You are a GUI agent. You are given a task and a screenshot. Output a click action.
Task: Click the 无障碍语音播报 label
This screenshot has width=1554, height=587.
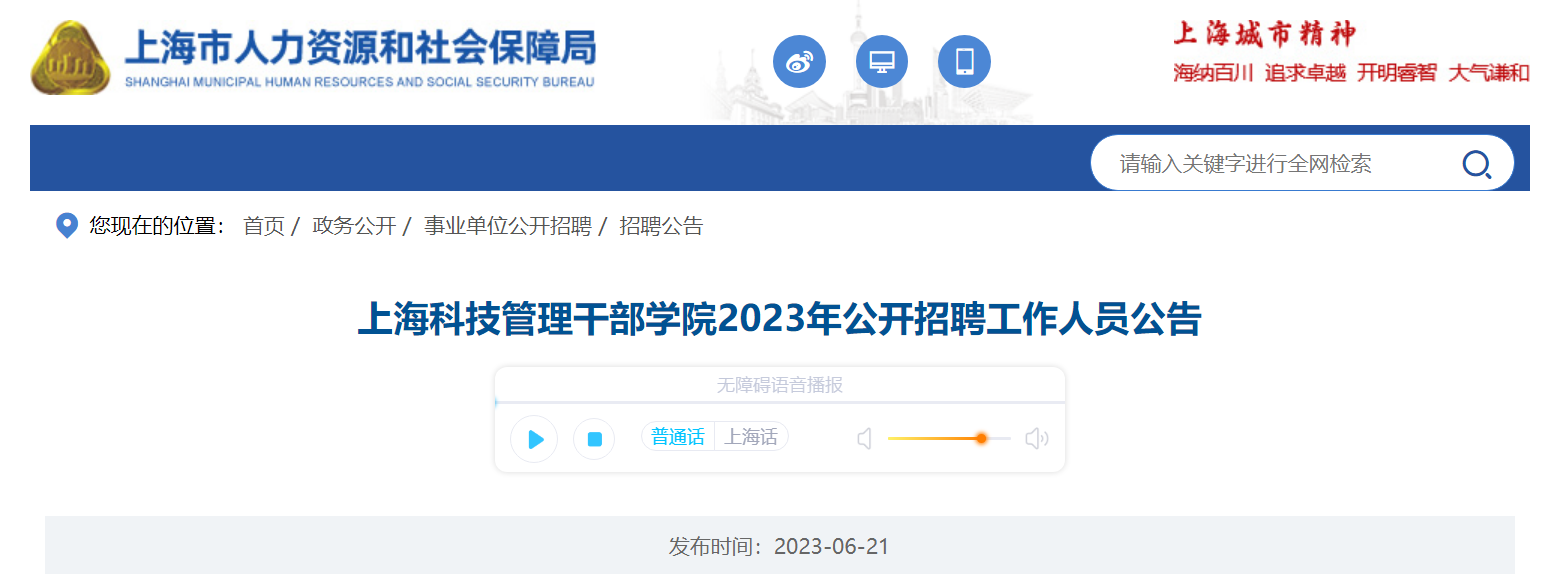tap(780, 385)
